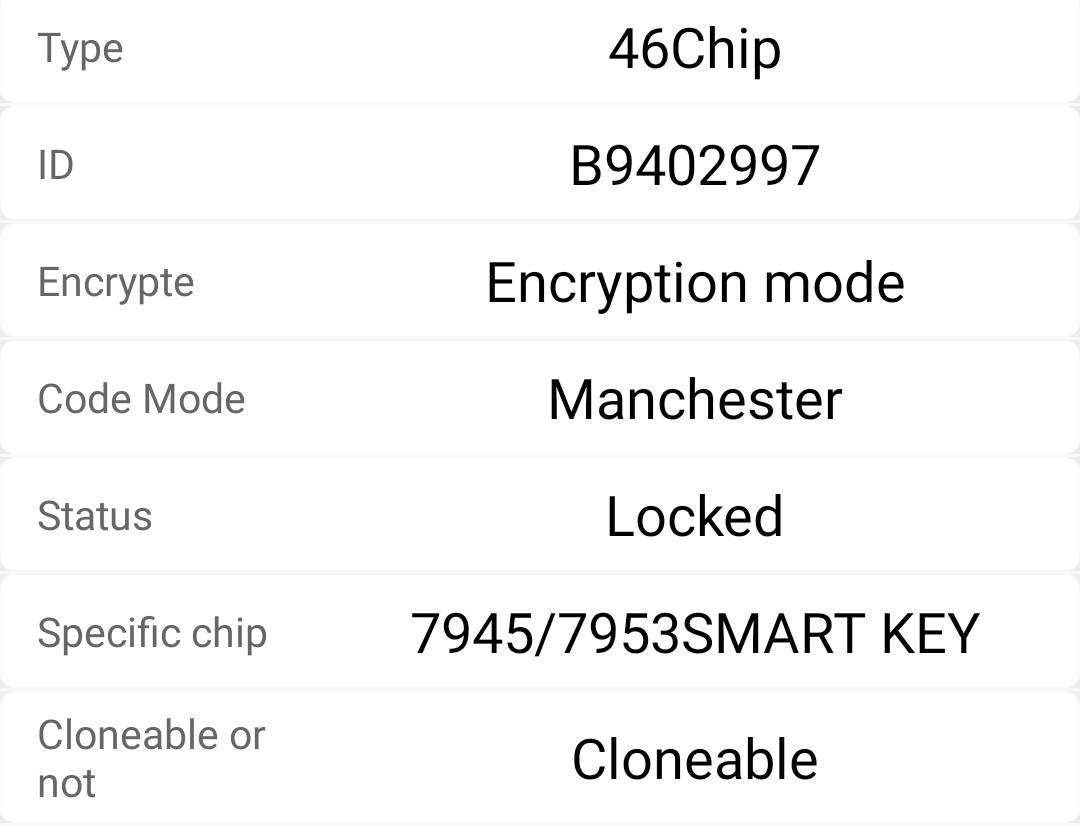
Task: Tap the B9402997 ID value
Action: [x=694, y=167]
